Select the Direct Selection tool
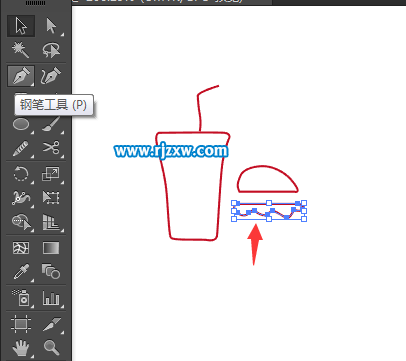Viewport: 406px width, 361px height. 51,26
